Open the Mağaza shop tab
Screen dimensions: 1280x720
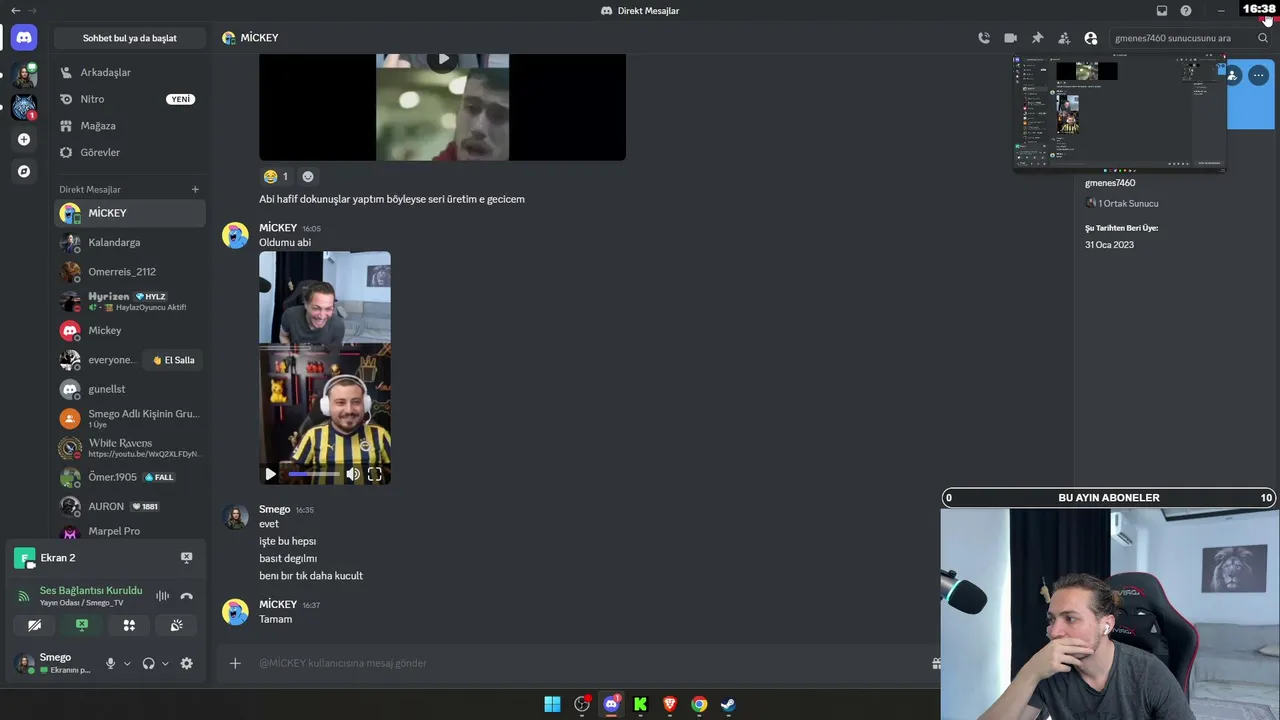(130, 126)
